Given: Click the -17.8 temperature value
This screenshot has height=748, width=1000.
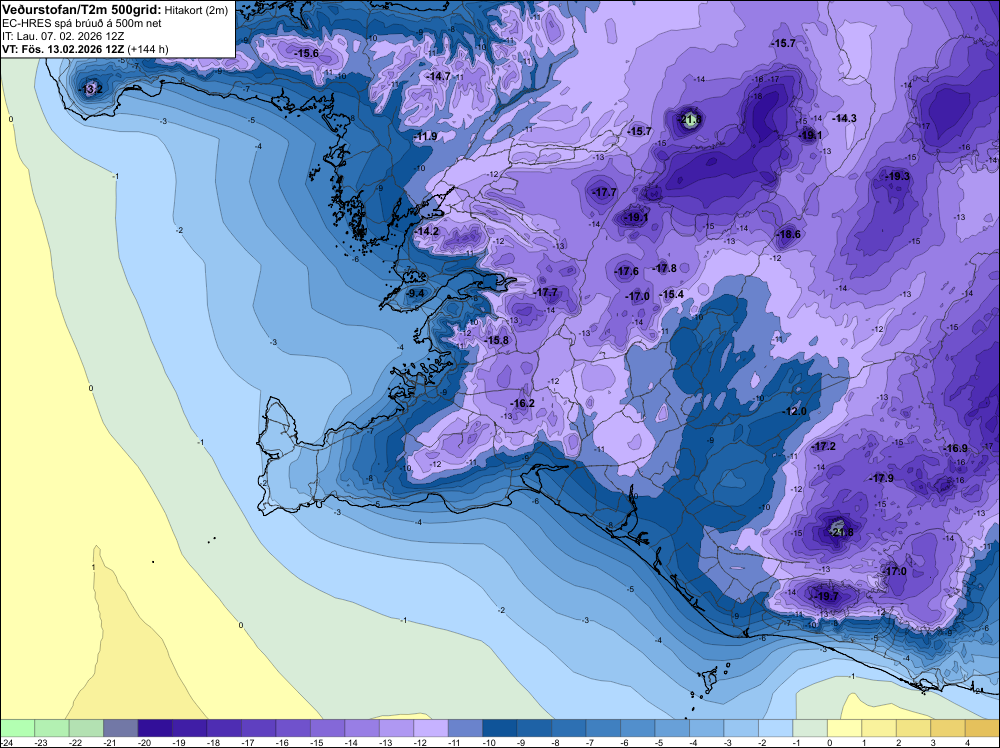Looking at the screenshot, I should pos(665,268).
